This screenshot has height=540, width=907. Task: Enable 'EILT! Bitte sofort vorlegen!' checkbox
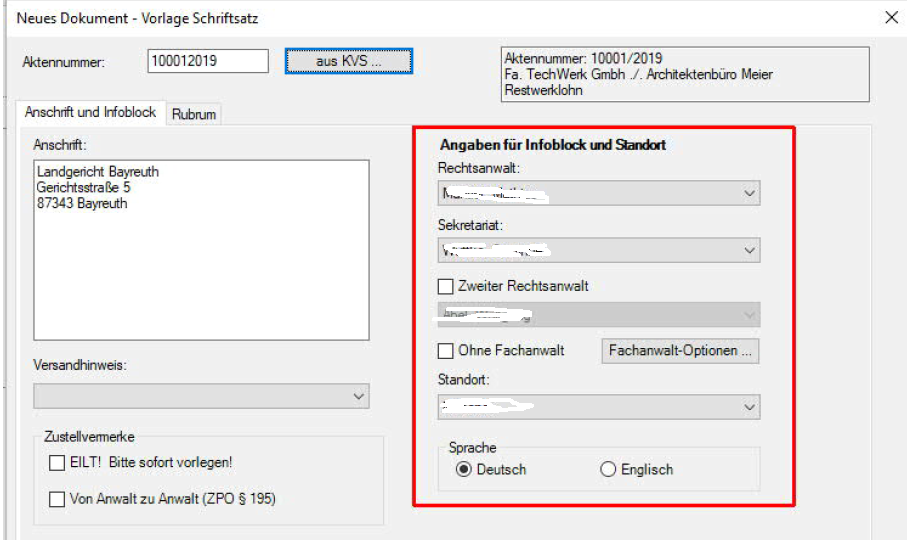[x=57, y=463]
